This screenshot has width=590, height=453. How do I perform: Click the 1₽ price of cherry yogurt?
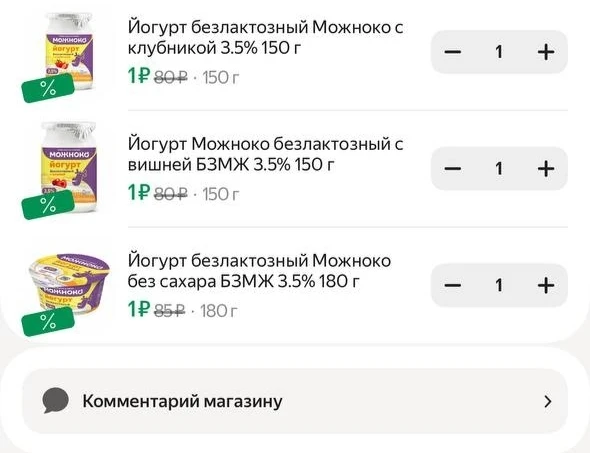pyautogui.click(x=139, y=192)
